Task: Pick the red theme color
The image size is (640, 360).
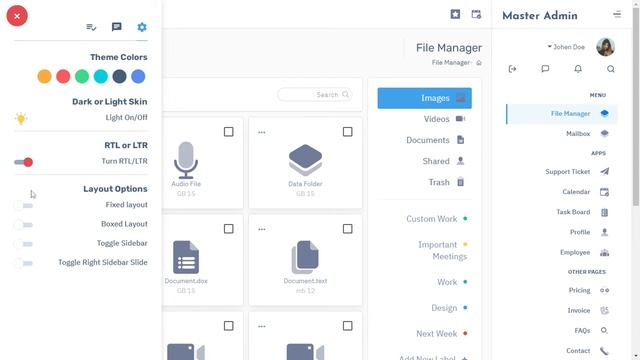Action: coord(63,76)
